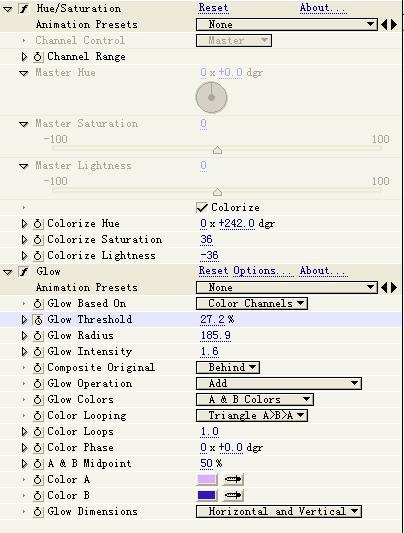Screen dimensions: 404x533
Task: Open the Composite Original dropdown
Action: pyautogui.click(x=228, y=367)
